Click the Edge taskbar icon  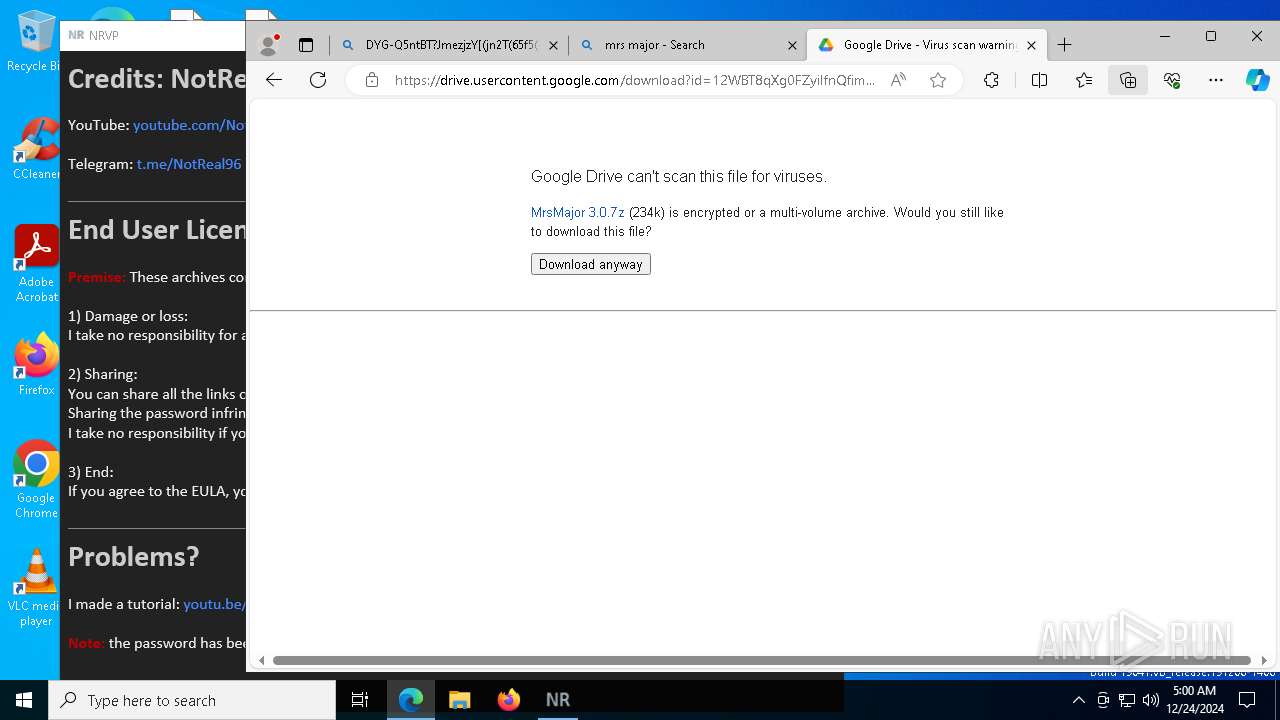411,700
